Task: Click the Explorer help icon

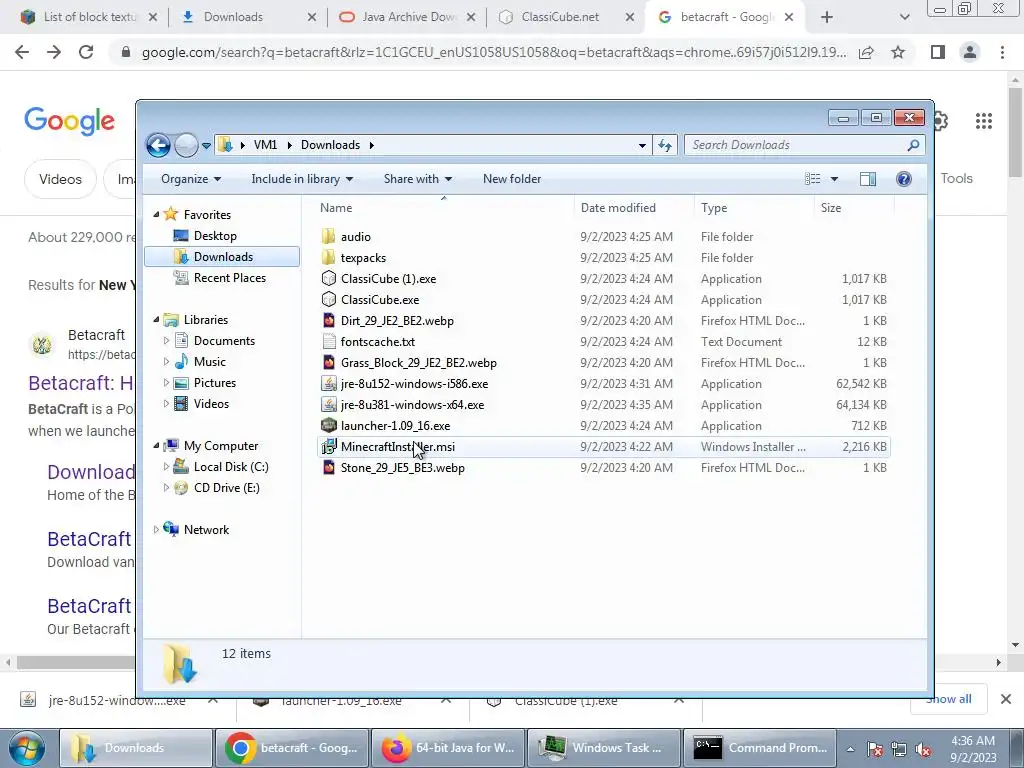Action: pyautogui.click(x=904, y=179)
